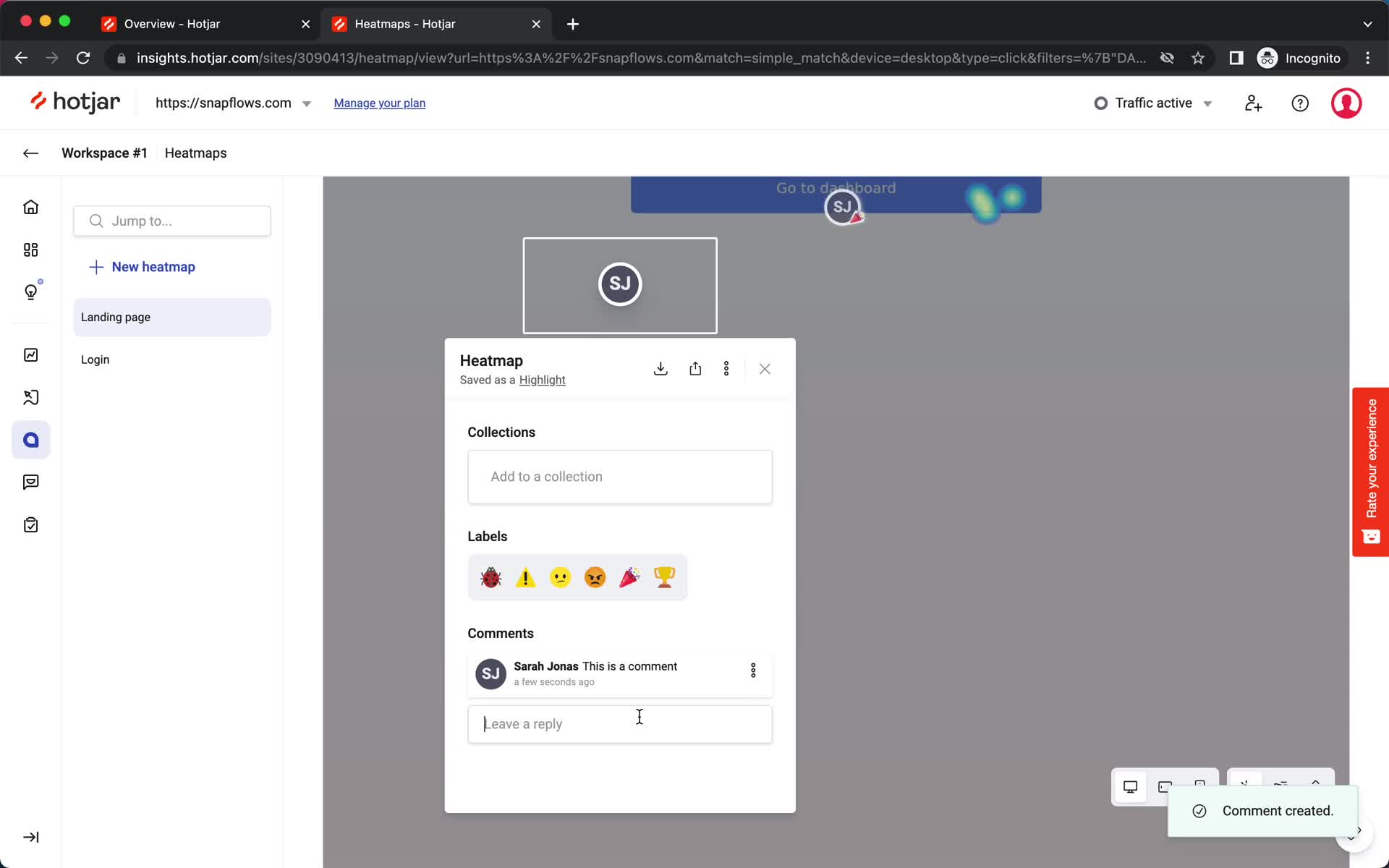This screenshot has height=868, width=1389.
Task: Click the three-dot more options icon
Action: point(726,368)
